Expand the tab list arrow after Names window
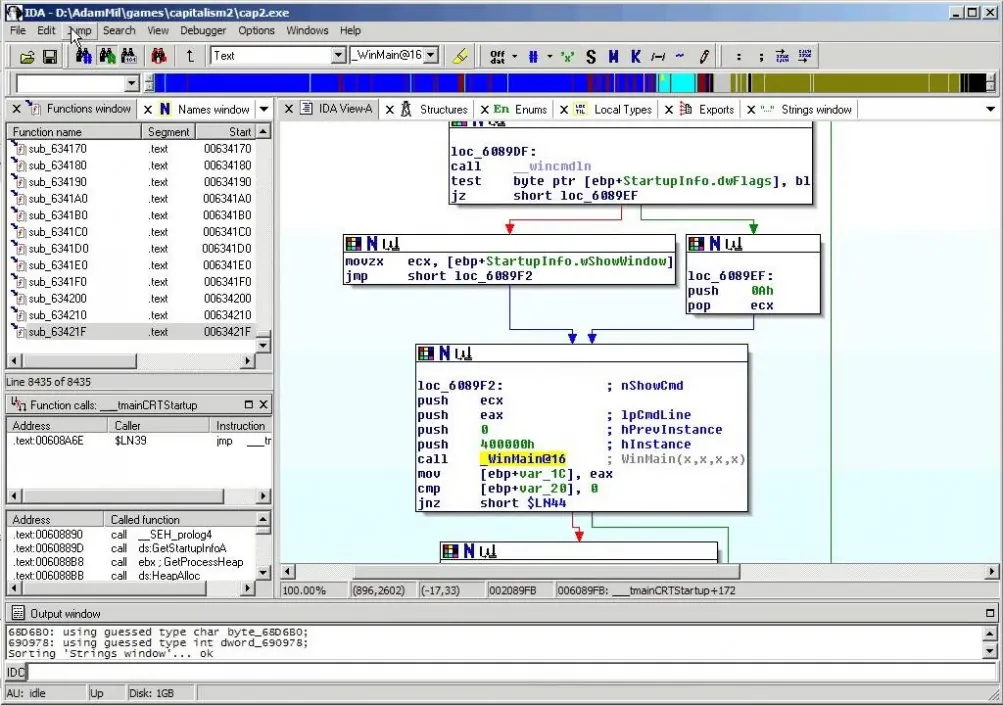This screenshot has width=1003, height=705. click(x=264, y=109)
